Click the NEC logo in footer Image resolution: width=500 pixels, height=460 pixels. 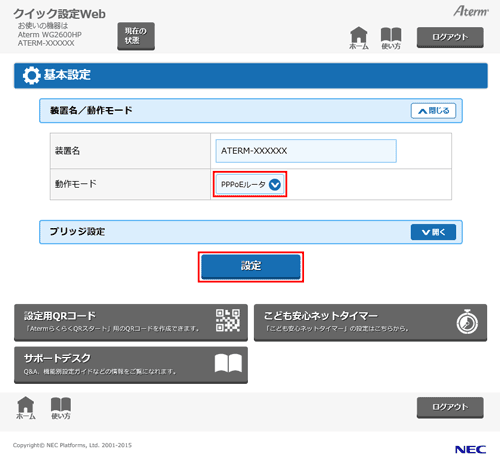(470, 450)
